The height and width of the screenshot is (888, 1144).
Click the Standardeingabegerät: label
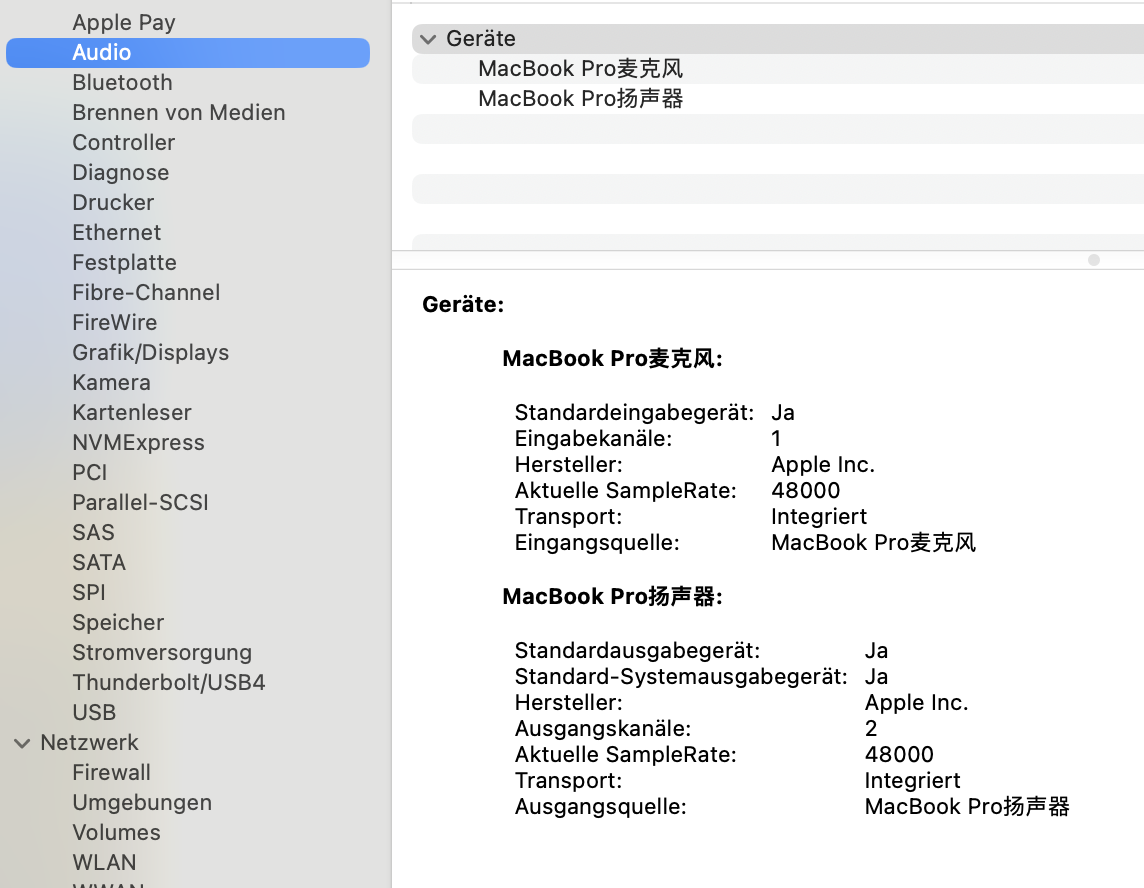click(634, 413)
